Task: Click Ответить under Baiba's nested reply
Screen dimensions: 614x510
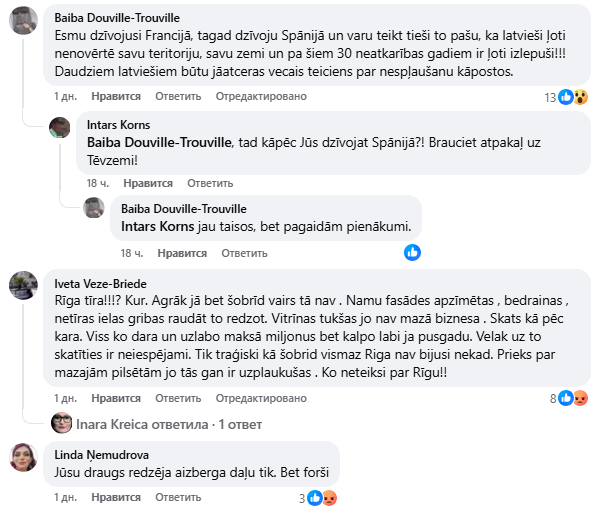Action: pyautogui.click(x=244, y=253)
